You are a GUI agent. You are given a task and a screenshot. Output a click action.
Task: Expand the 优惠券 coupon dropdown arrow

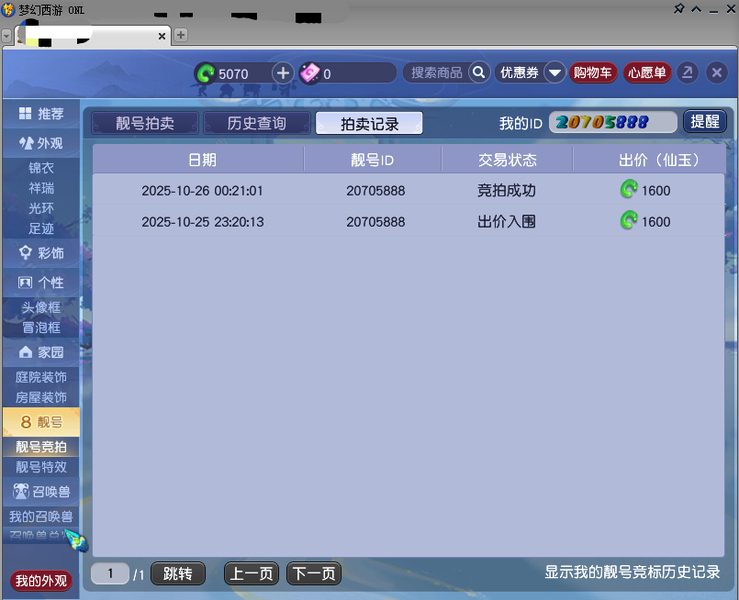[x=555, y=73]
